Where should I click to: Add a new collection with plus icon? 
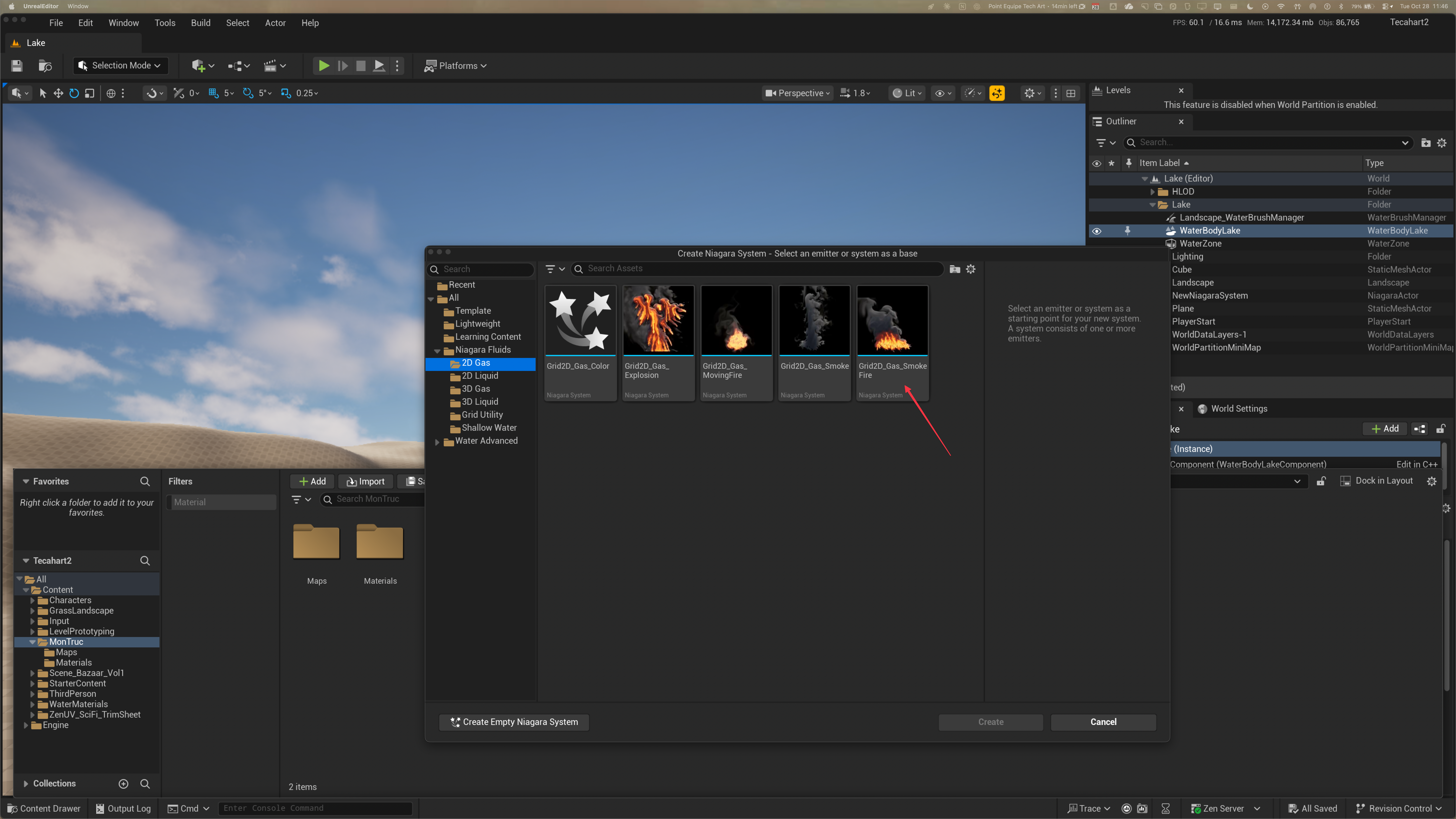coord(123,784)
